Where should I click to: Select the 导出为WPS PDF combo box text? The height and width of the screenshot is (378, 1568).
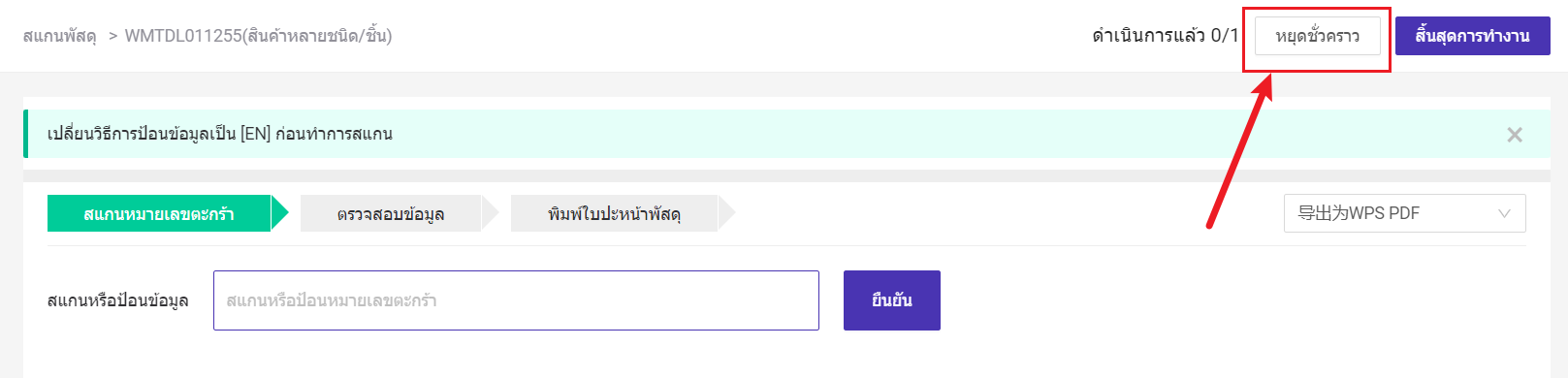click(x=1359, y=213)
